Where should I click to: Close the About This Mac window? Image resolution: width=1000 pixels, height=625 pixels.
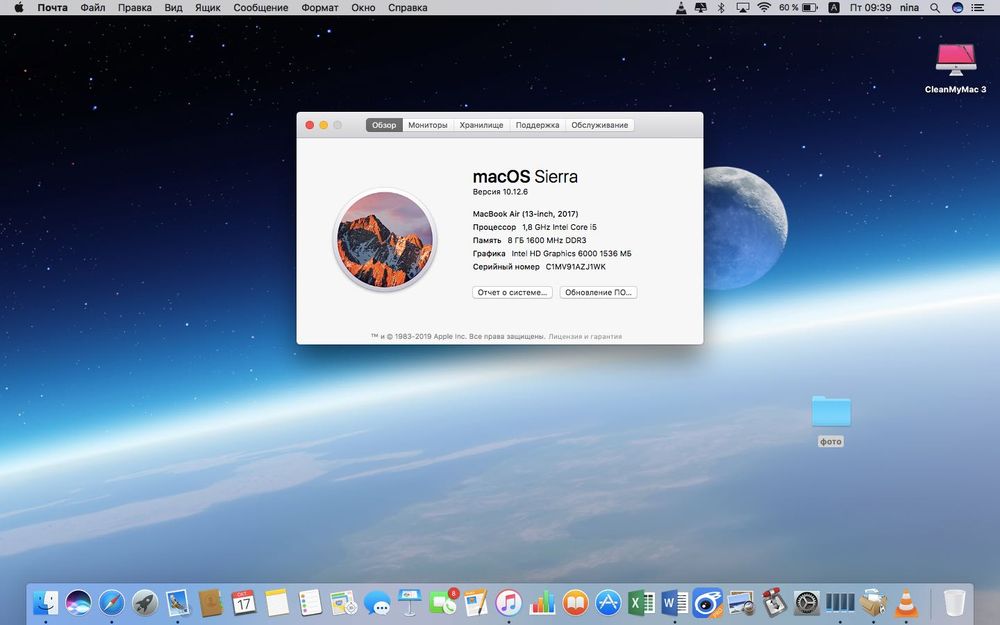tap(309, 125)
